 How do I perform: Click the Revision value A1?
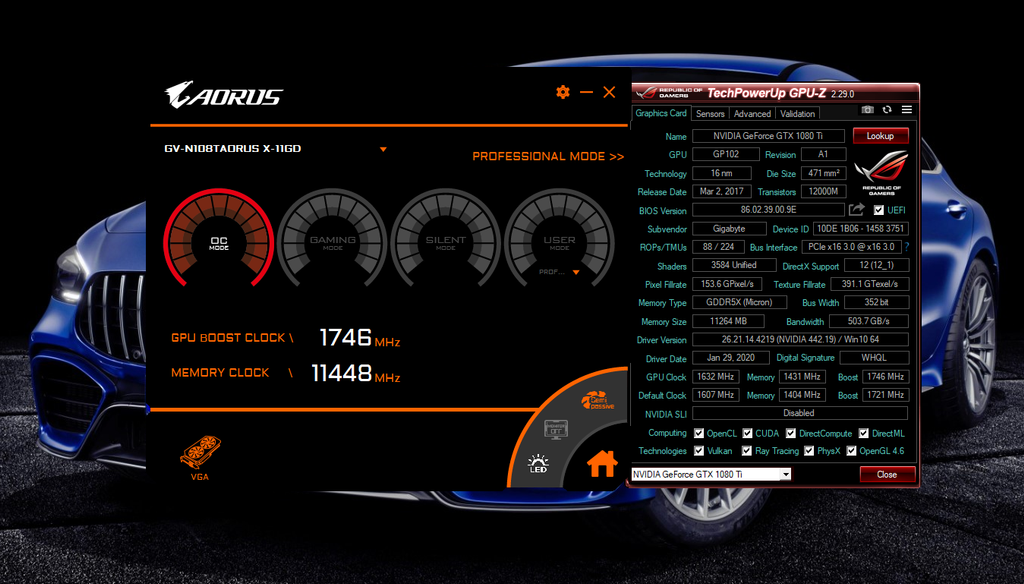click(823, 154)
